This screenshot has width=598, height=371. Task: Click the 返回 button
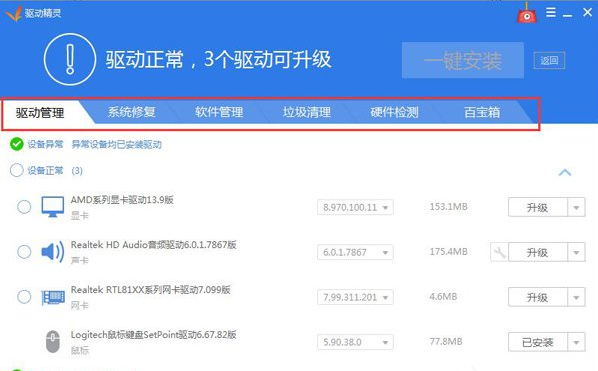click(549, 60)
